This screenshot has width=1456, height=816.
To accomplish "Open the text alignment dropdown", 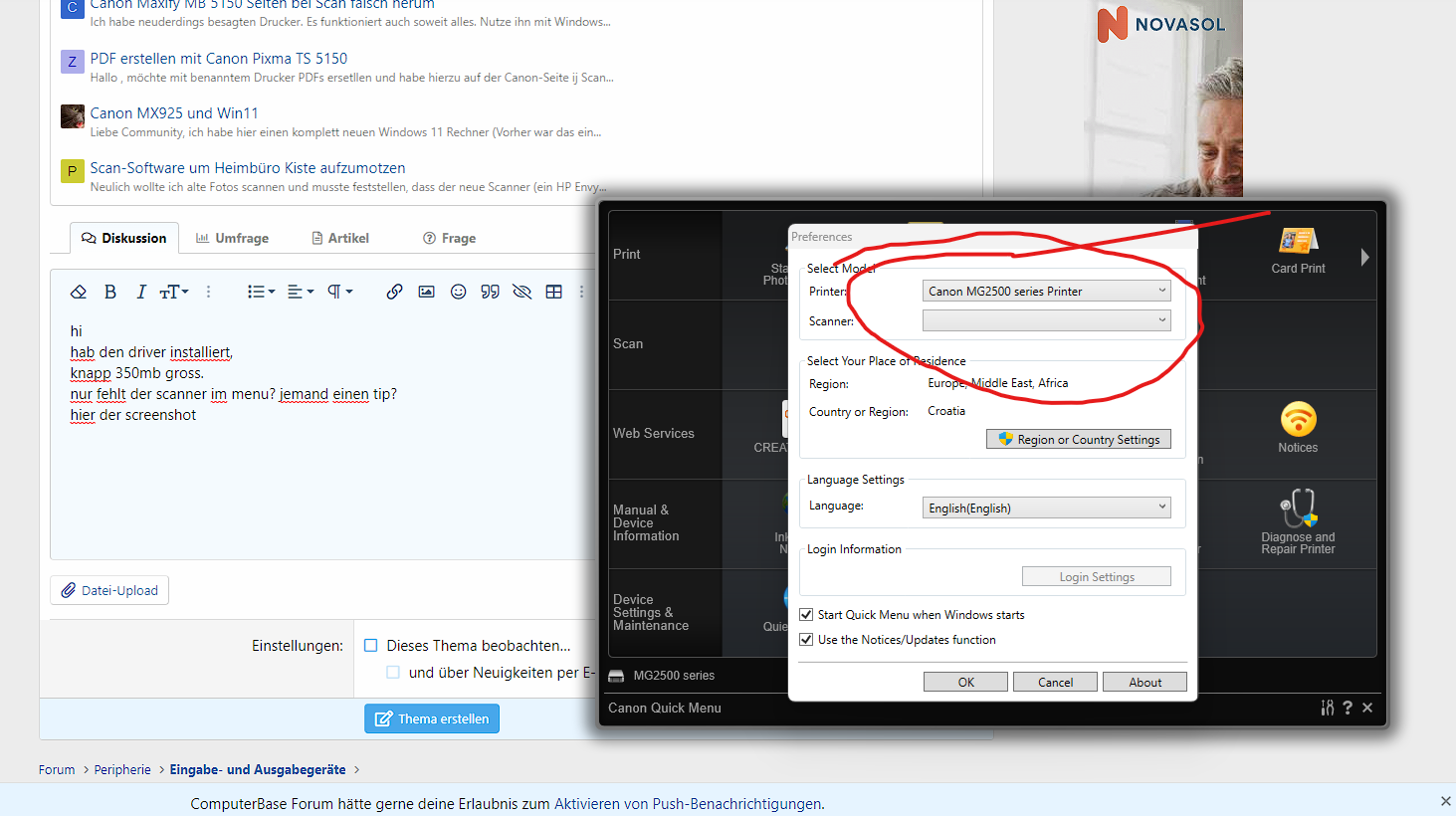I will click(301, 292).
